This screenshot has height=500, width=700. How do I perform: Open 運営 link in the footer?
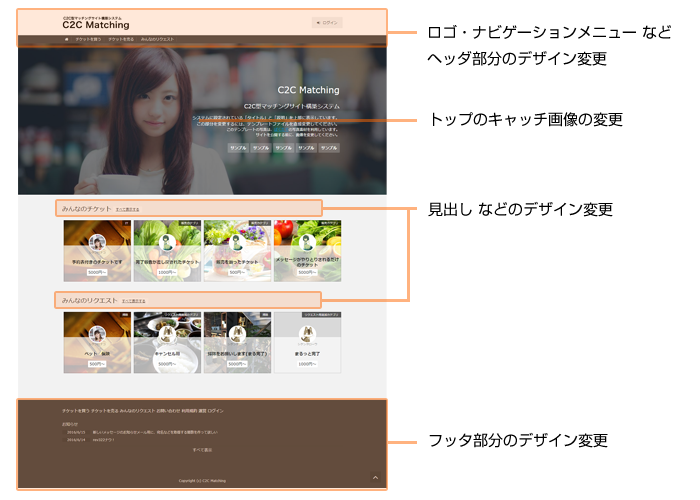(202, 411)
